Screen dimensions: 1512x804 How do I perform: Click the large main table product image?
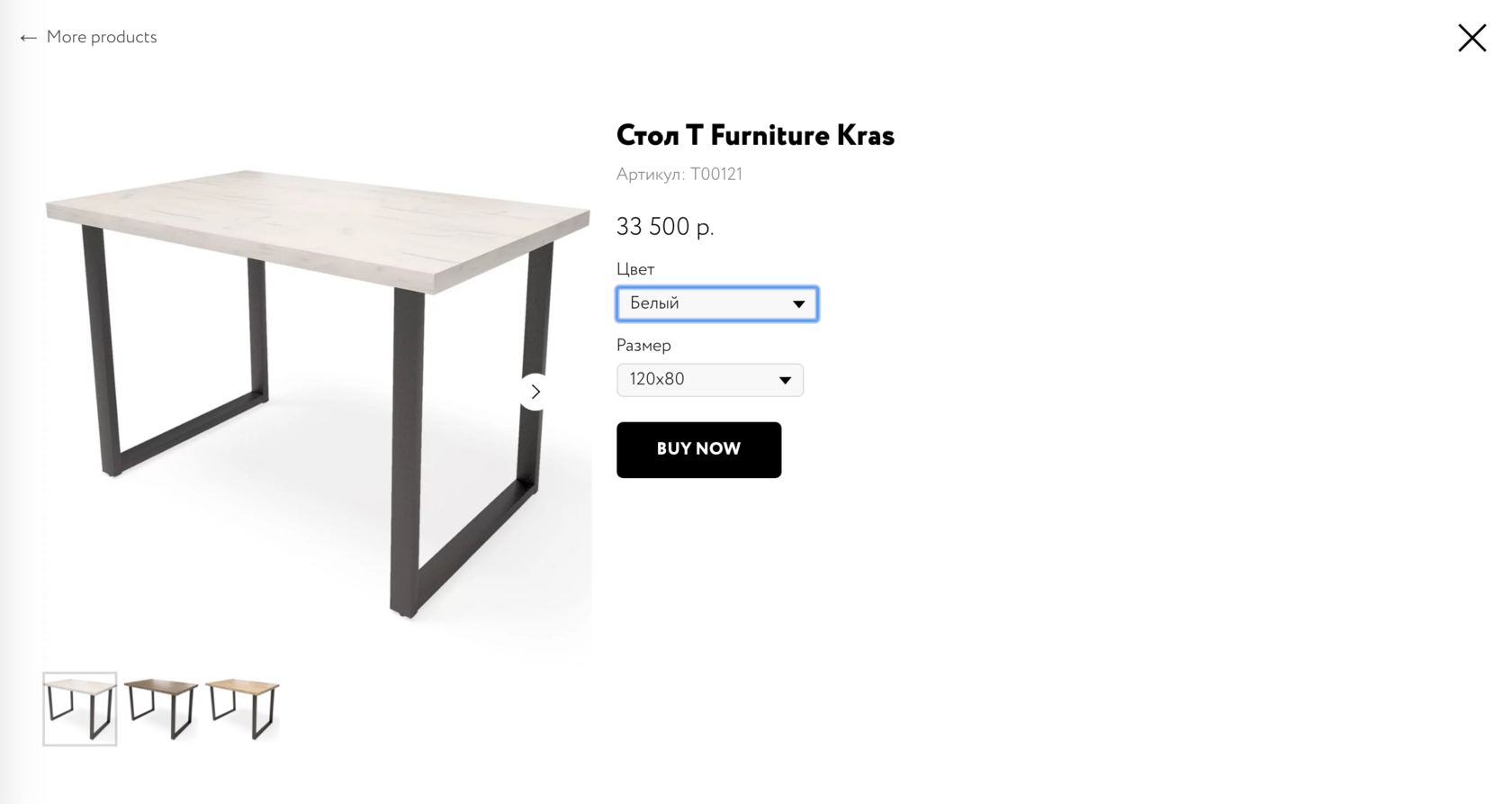[x=317, y=392]
